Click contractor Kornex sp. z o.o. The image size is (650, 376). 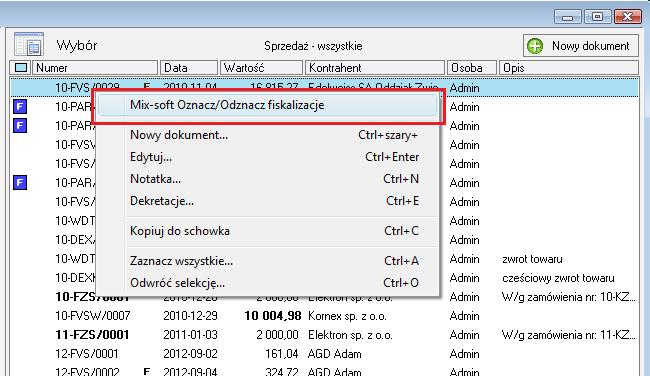347,316
